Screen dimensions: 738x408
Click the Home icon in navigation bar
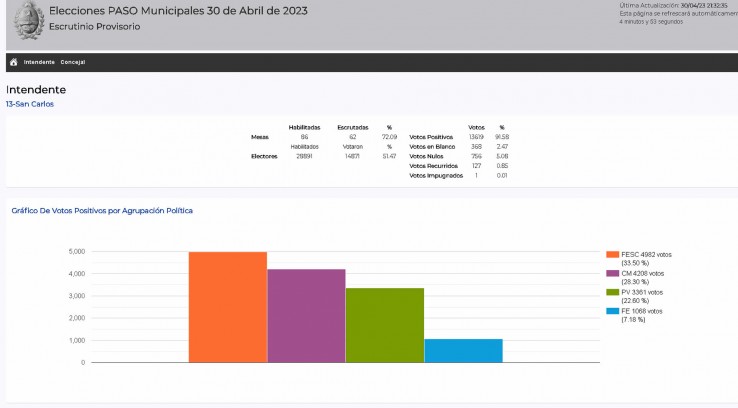[13, 62]
